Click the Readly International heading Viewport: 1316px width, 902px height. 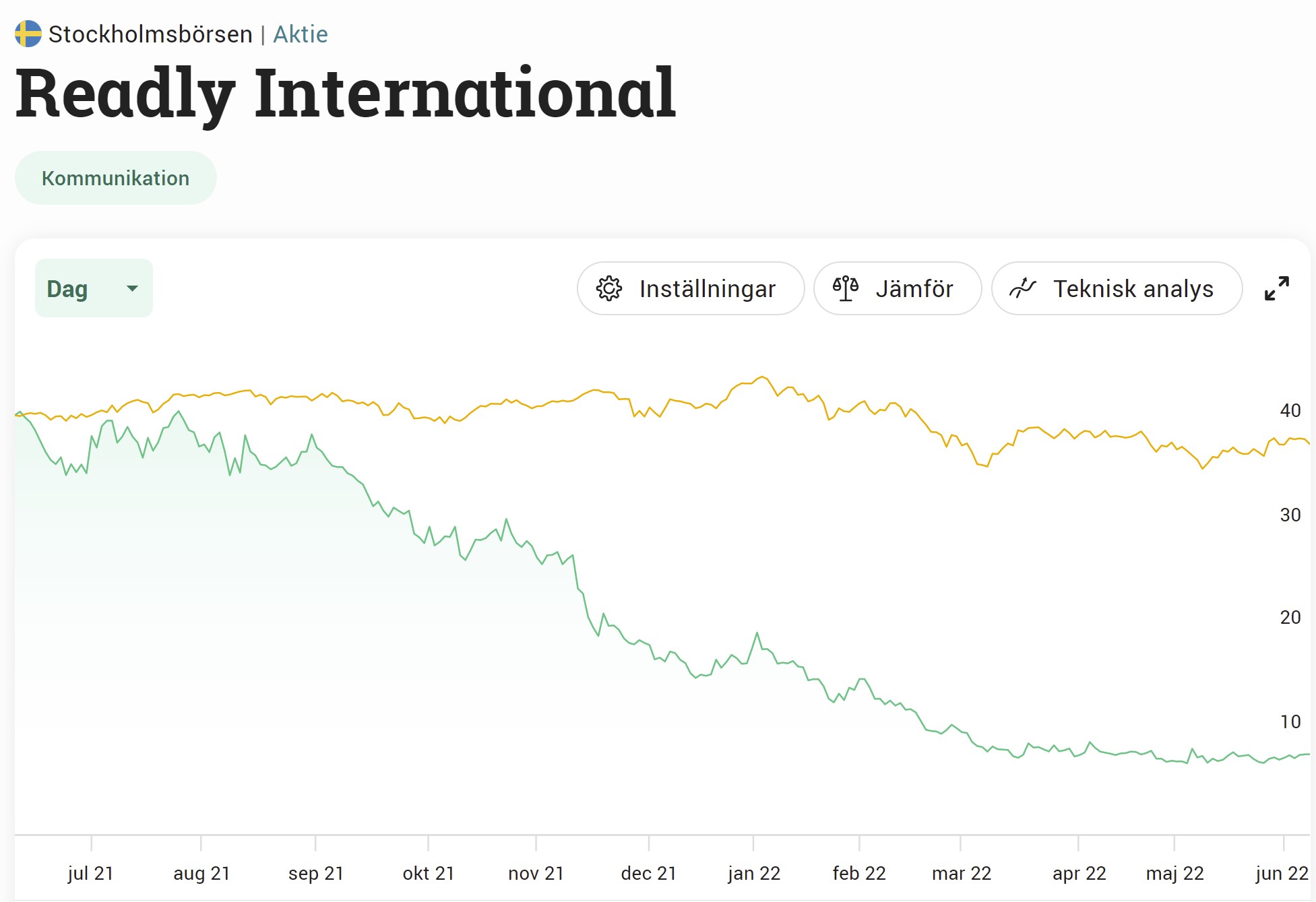click(x=345, y=93)
